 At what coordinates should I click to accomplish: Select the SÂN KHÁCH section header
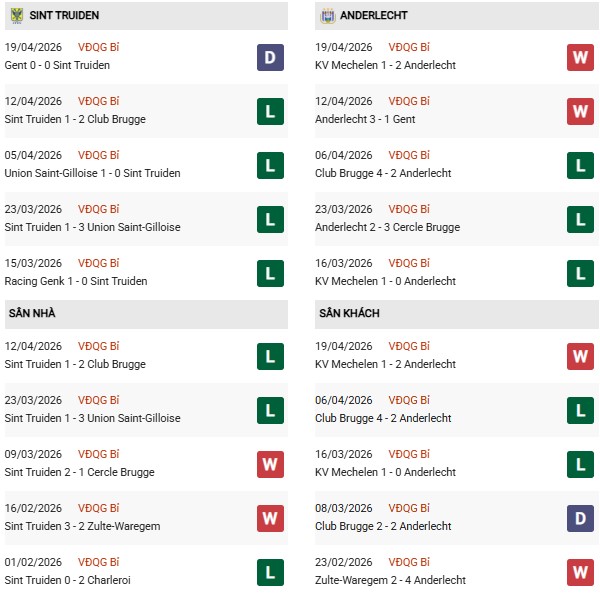click(349, 314)
